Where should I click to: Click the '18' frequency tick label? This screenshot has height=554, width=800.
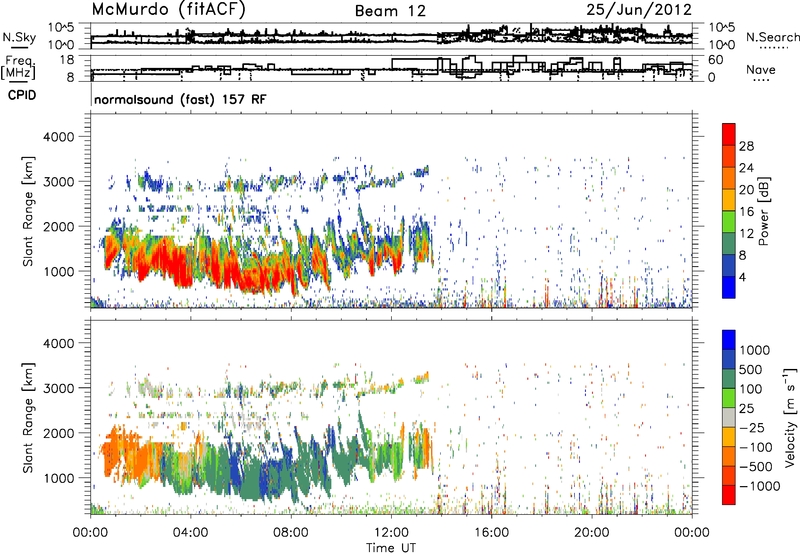(66, 60)
